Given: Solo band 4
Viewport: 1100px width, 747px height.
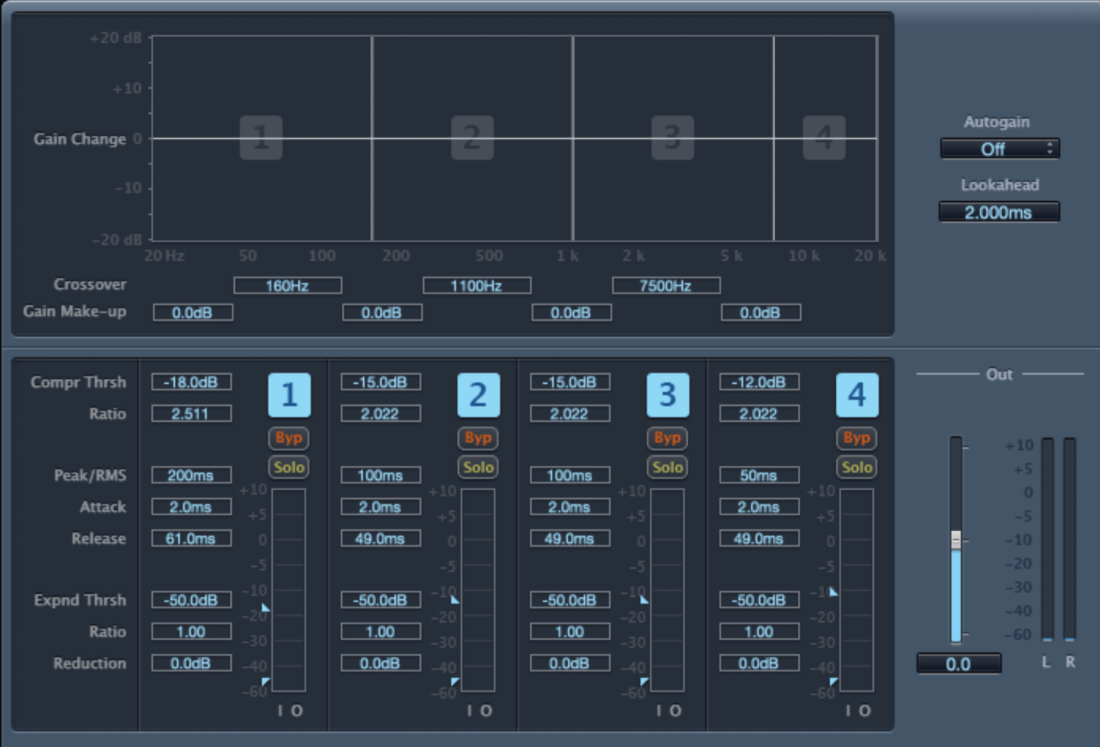Looking at the screenshot, I should [x=857, y=467].
